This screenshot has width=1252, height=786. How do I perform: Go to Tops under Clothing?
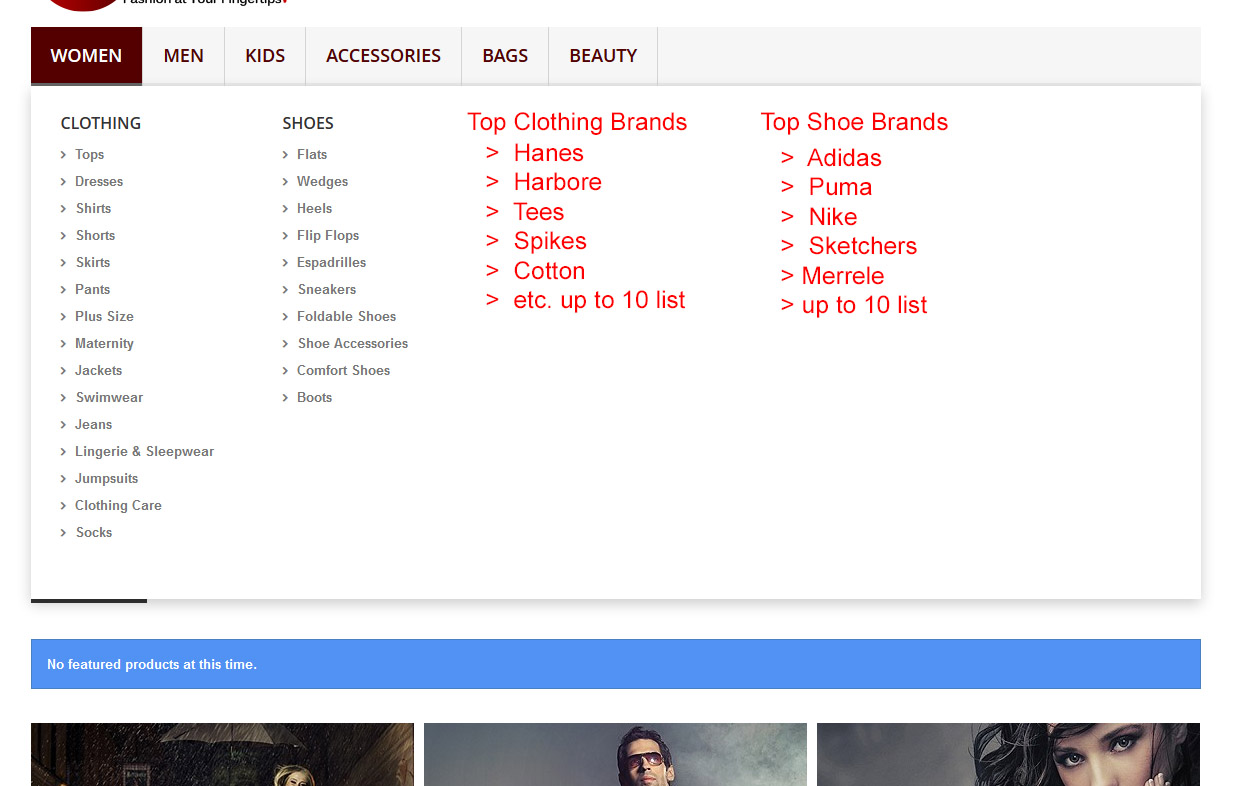coord(89,154)
